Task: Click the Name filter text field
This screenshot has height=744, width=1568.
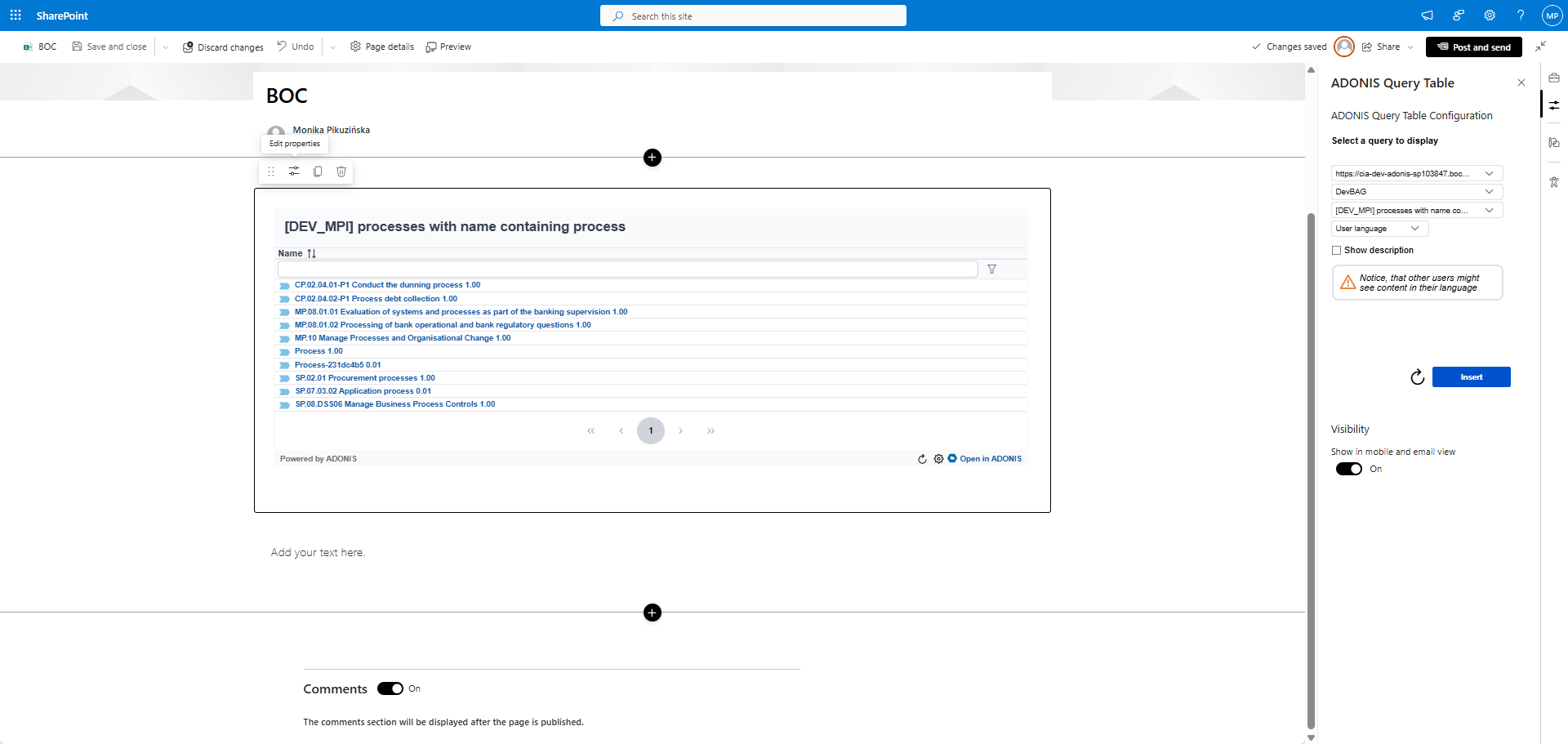Action: 627,270
